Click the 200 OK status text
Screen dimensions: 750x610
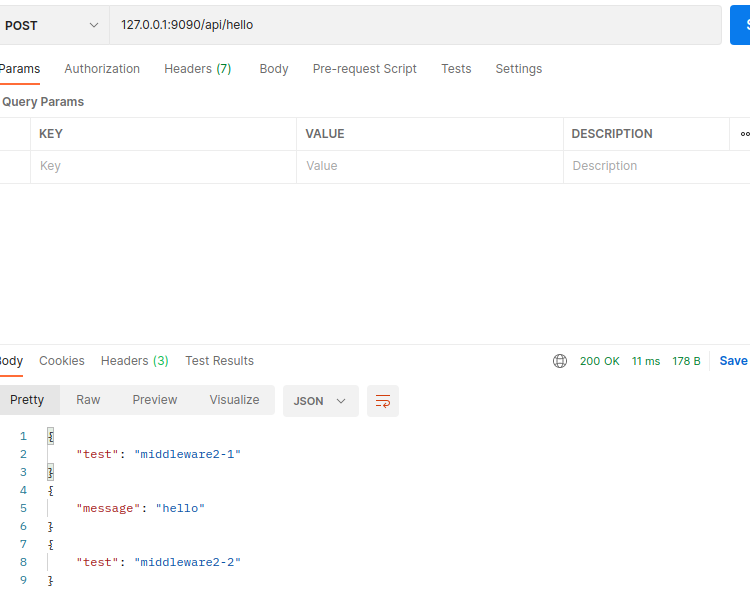point(599,361)
